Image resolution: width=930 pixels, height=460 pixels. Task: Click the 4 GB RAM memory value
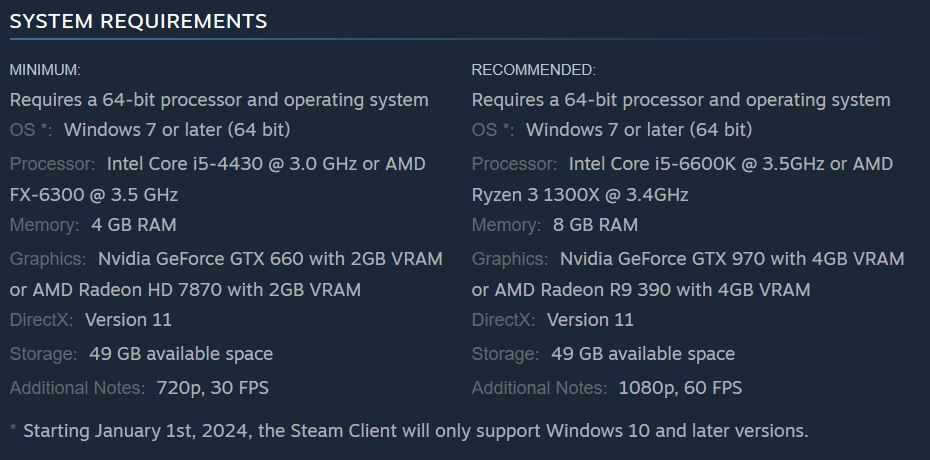click(x=134, y=225)
